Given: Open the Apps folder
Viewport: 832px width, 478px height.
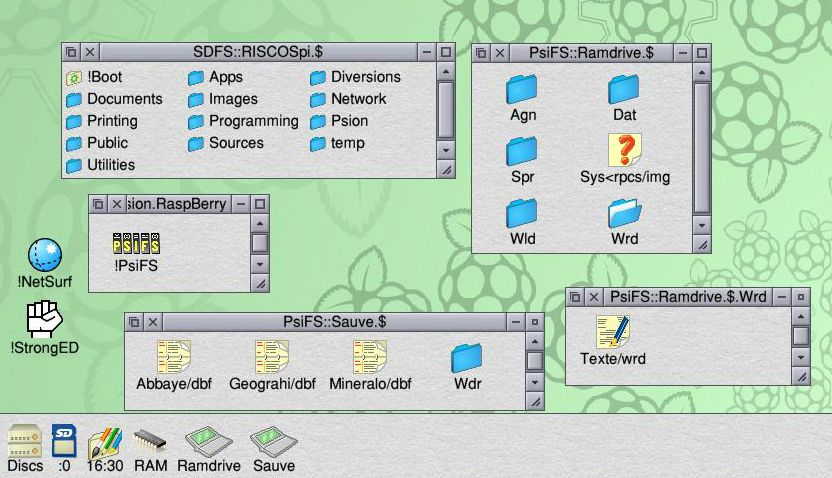Looking at the screenshot, I should pos(215,77).
